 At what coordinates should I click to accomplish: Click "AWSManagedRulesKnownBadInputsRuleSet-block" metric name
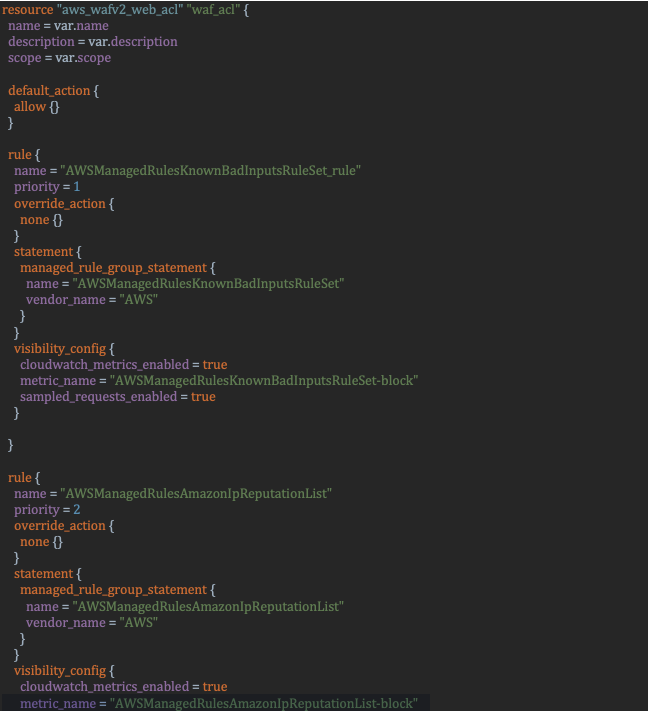click(264, 381)
